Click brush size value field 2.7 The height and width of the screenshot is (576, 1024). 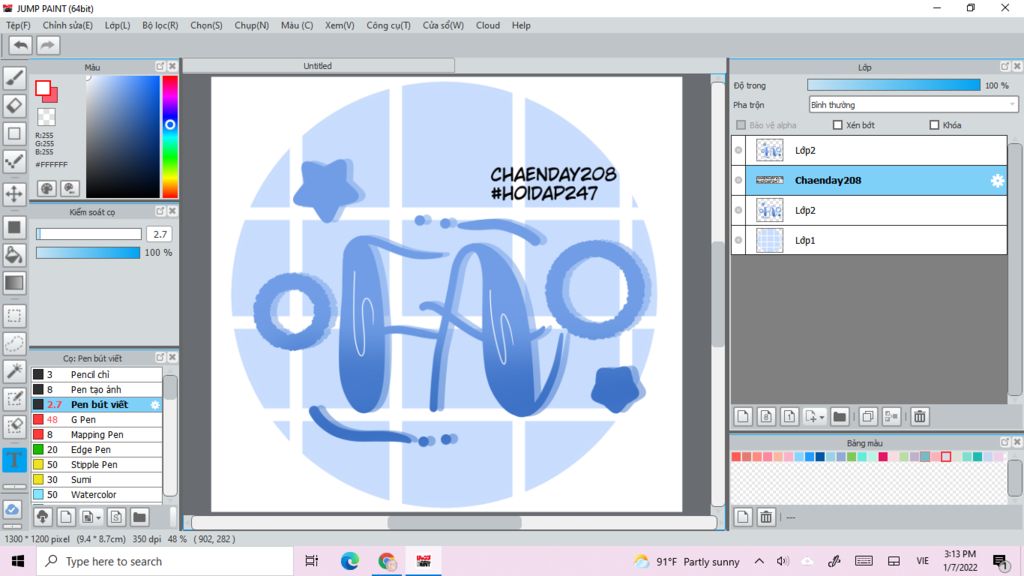click(159, 234)
